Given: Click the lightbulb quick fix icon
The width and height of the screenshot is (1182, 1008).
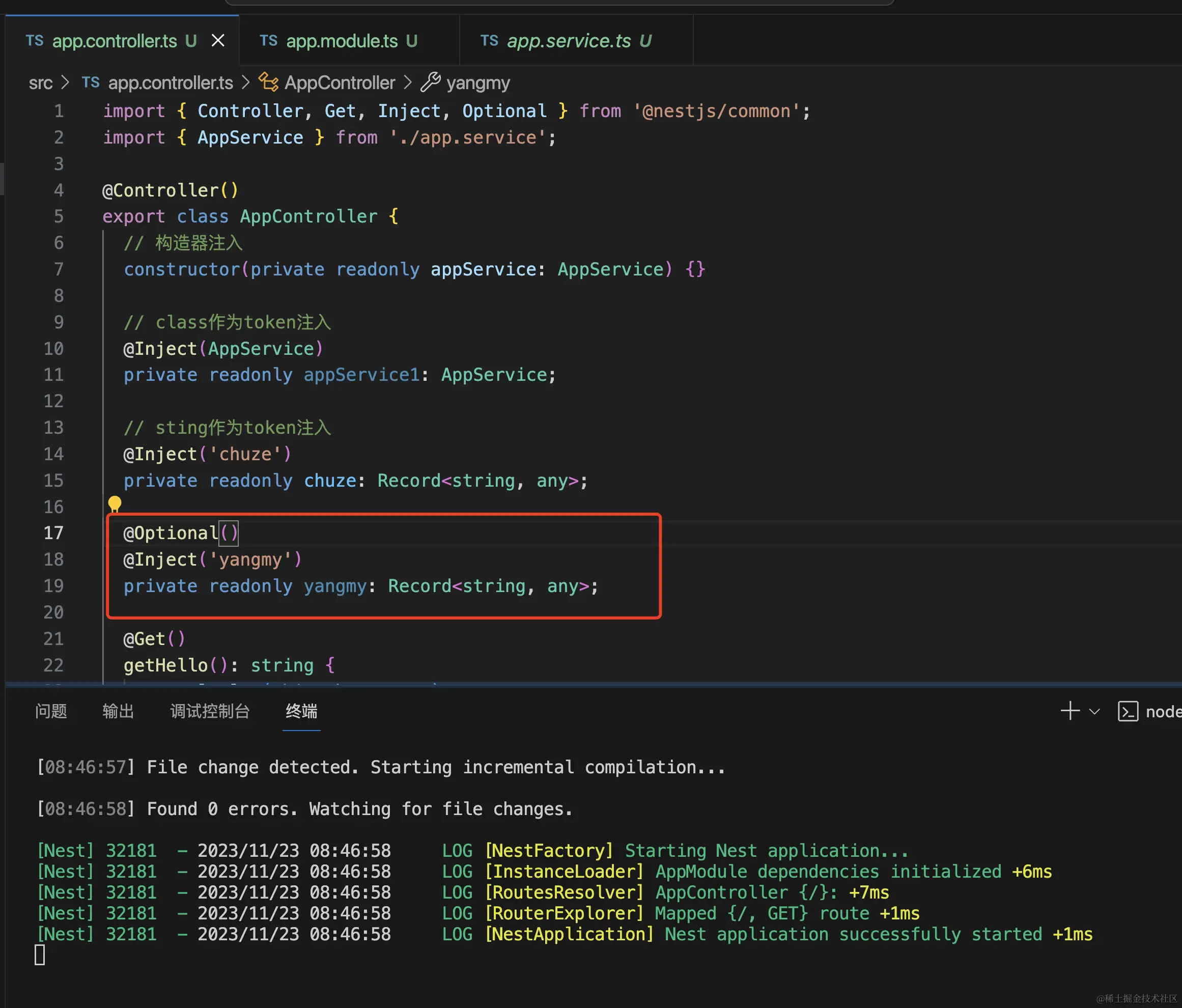Looking at the screenshot, I should 115,503.
